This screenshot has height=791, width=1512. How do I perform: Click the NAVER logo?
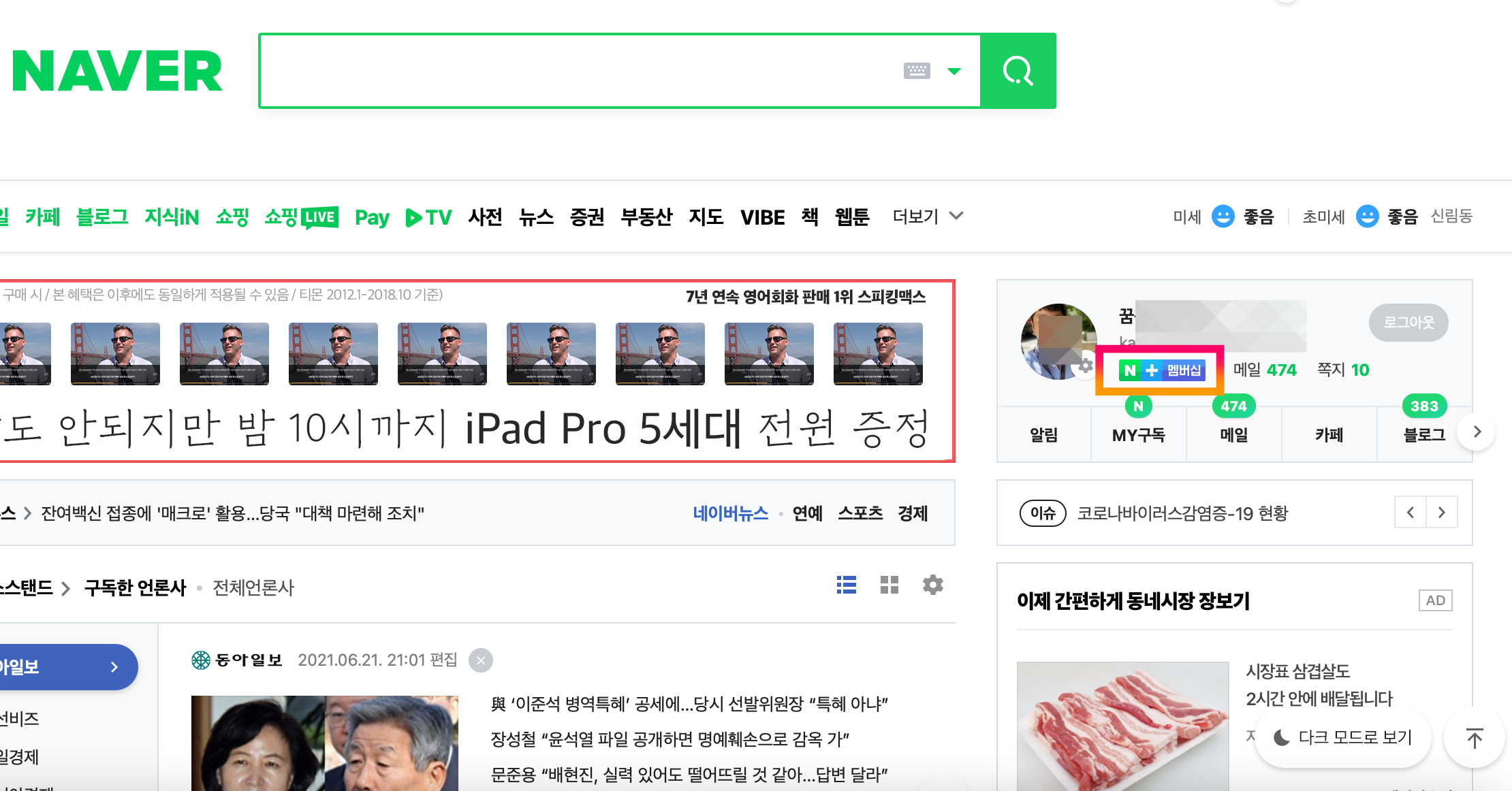coord(117,71)
